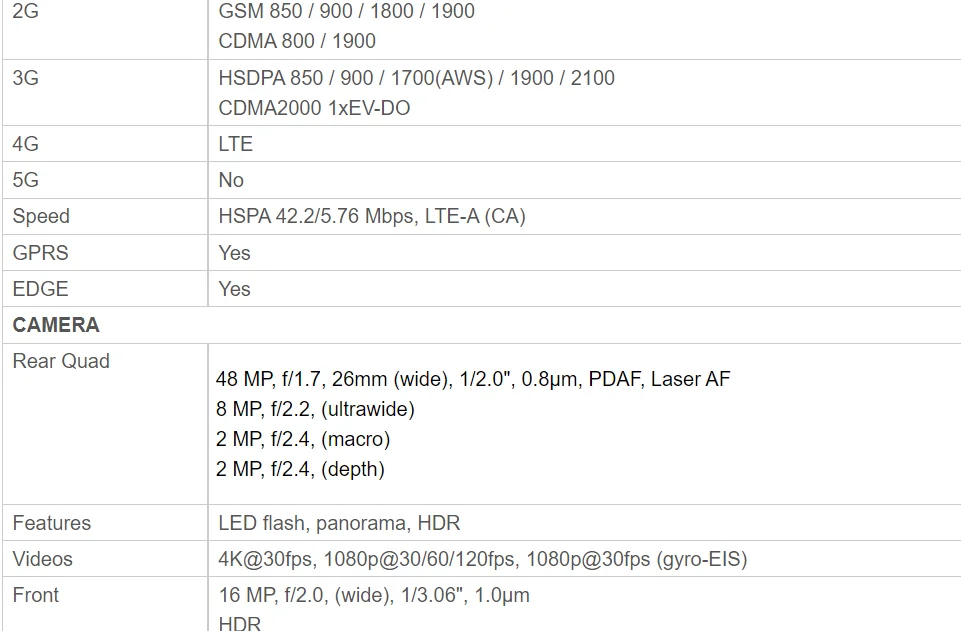The height and width of the screenshot is (631, 961).
Task: Click the CAMERA section heading
Action: (56, 325)
